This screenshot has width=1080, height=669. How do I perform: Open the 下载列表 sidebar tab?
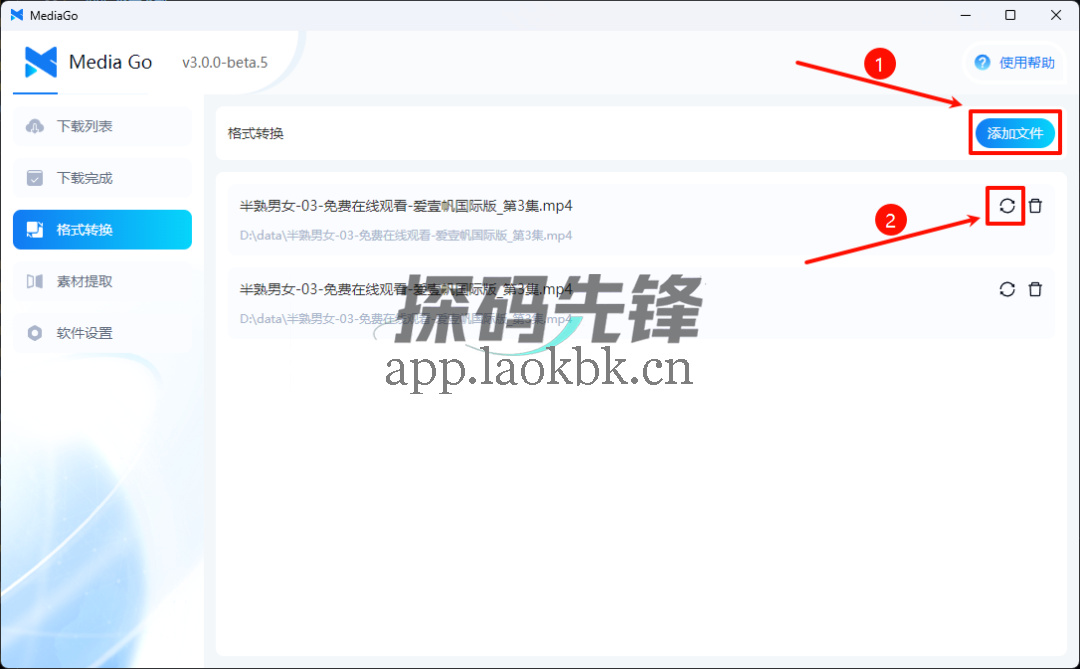[102, 126]
